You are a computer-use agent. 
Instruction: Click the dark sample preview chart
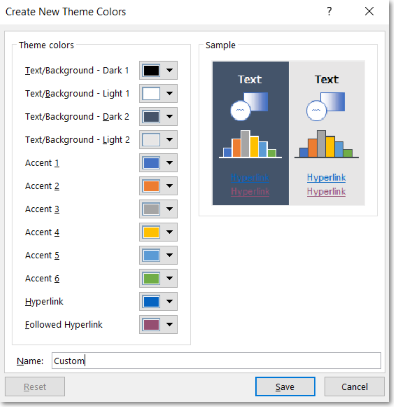point(250,144)
